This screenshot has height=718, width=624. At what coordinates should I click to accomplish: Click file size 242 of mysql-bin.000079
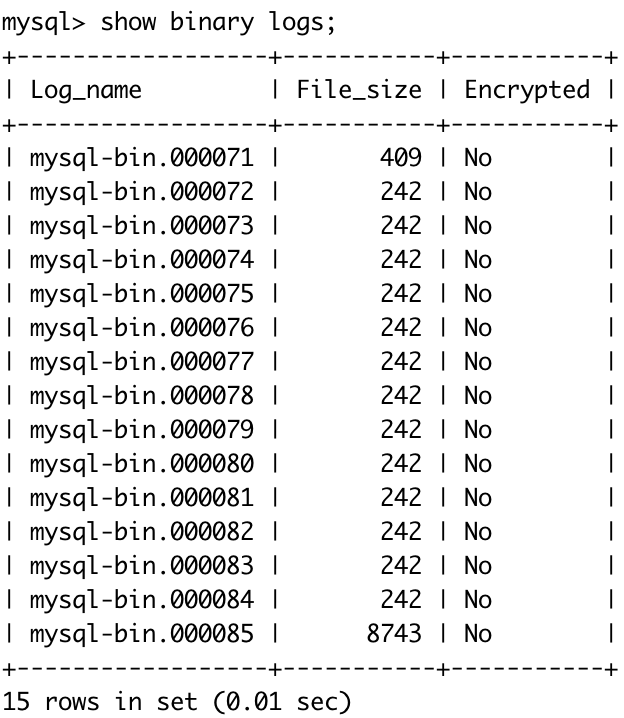[401, 430]
